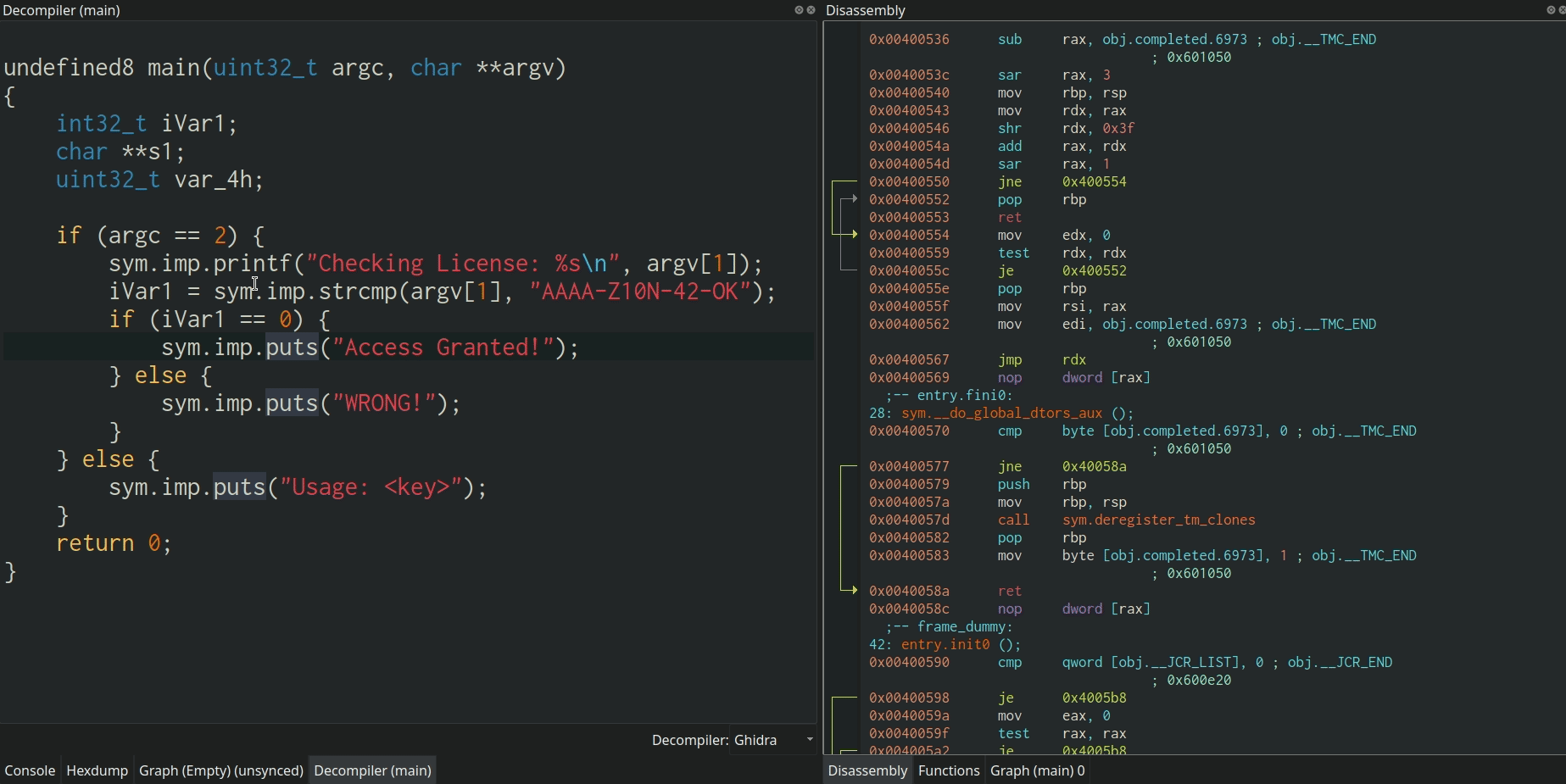This screenshot has height=784, width=1566.
Task: Click address 0x00400550 in the disassembly
Action: [909, 181]
